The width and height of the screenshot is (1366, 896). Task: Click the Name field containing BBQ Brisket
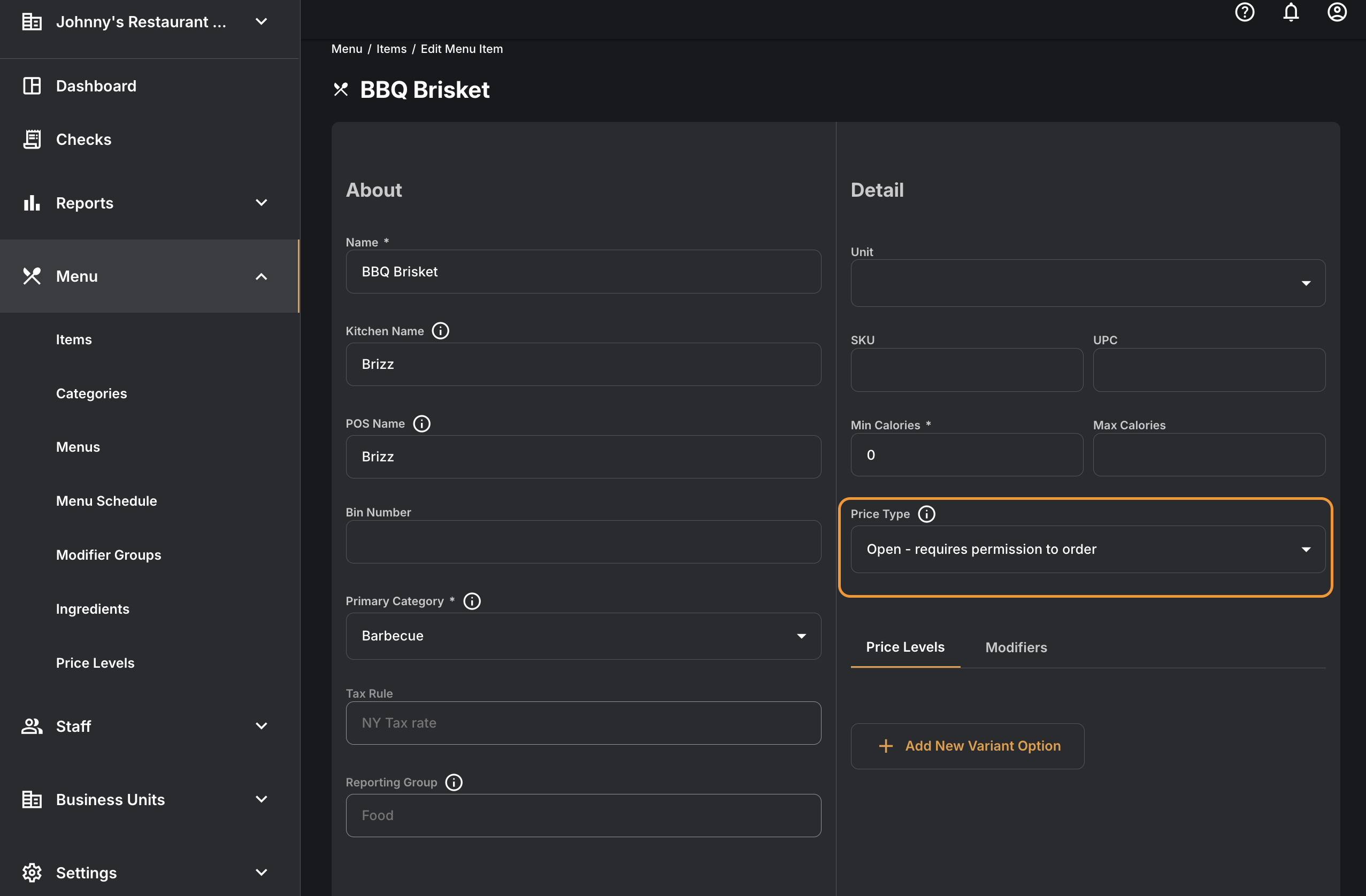[x=583, y=272]
